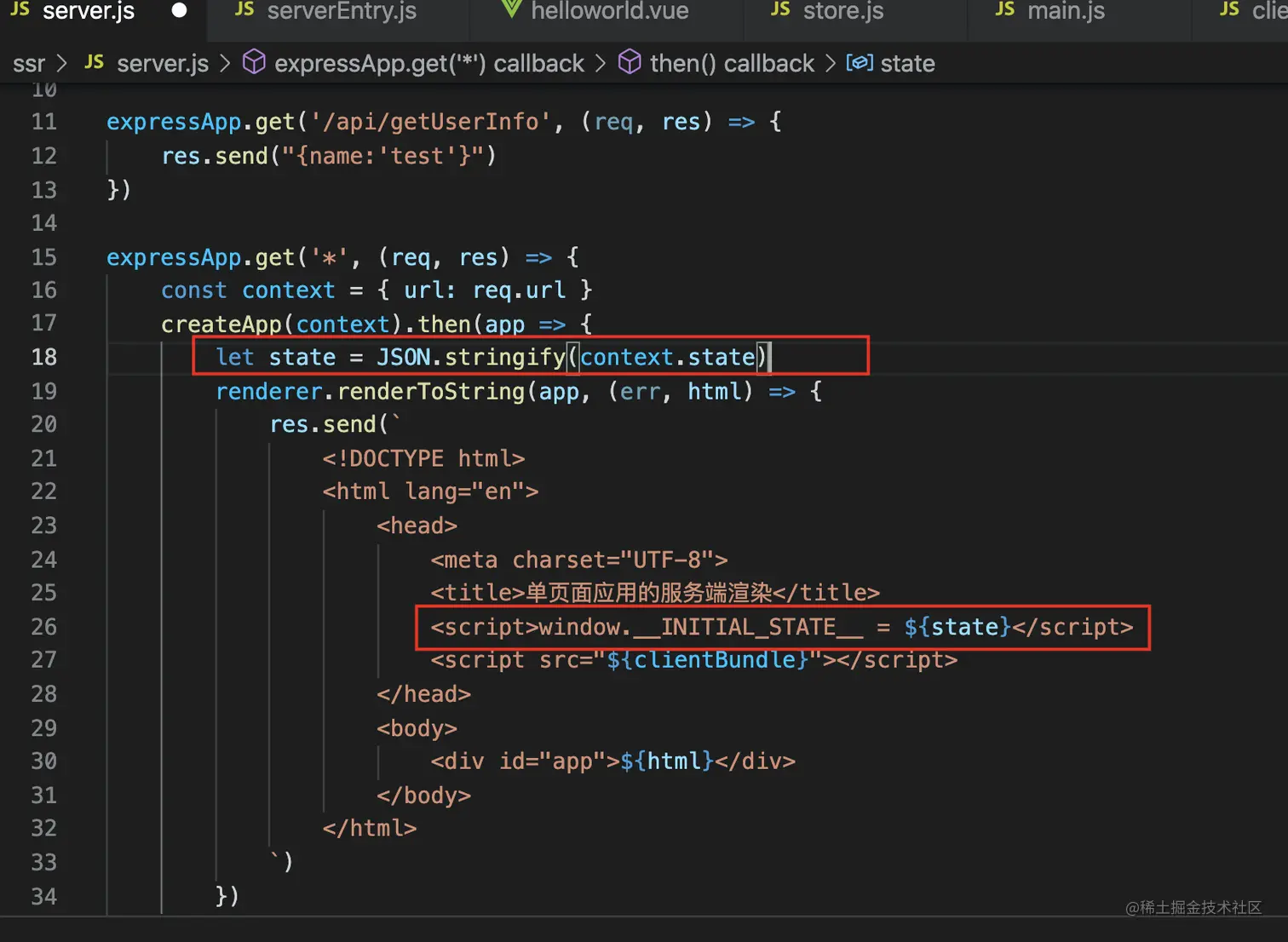Click <div id="app"> on line 30

click(x=525, y=761)
